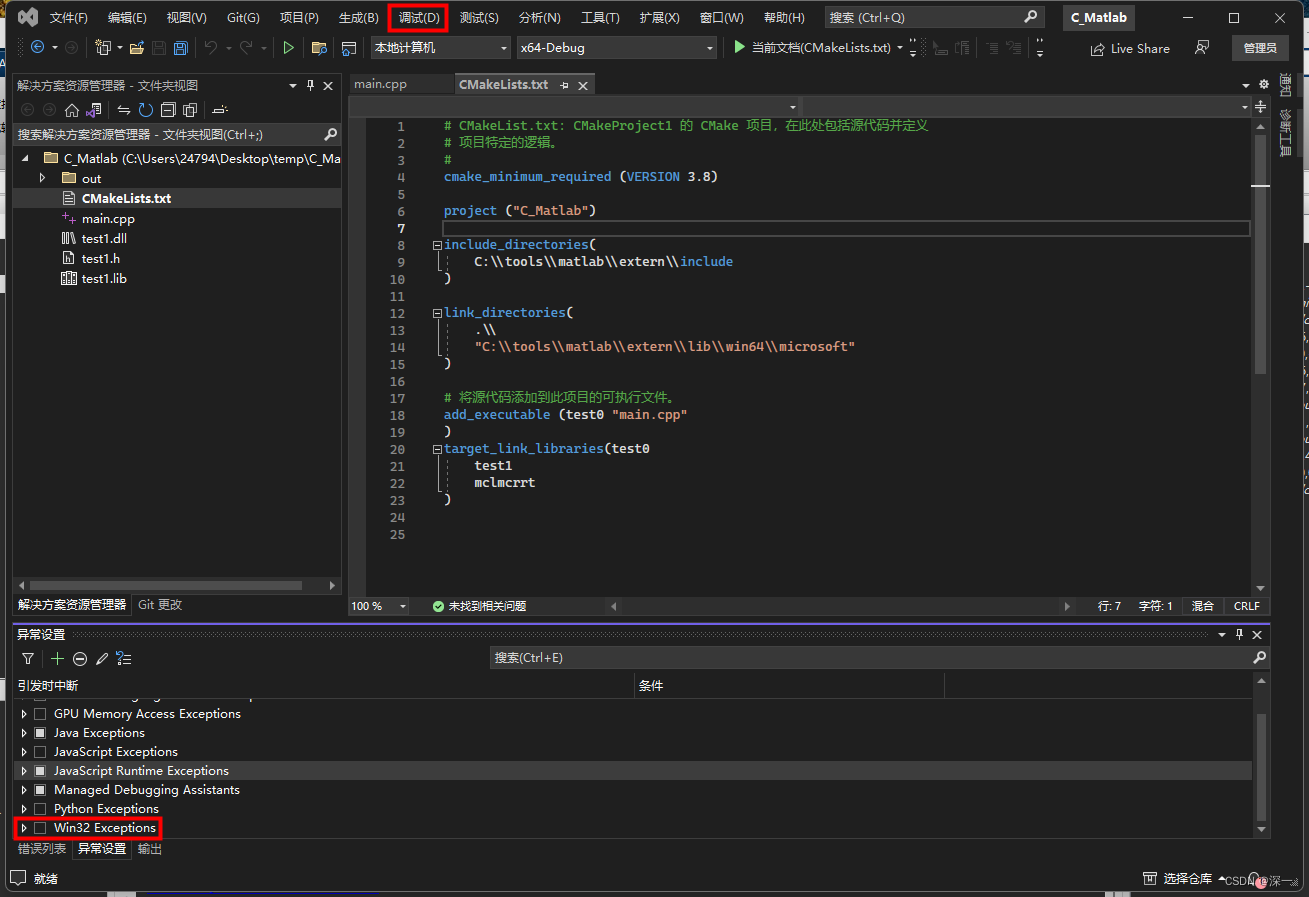Click the 管理员 button
This screenshot has height=897, width=1309.
[x=1260, y=48]
